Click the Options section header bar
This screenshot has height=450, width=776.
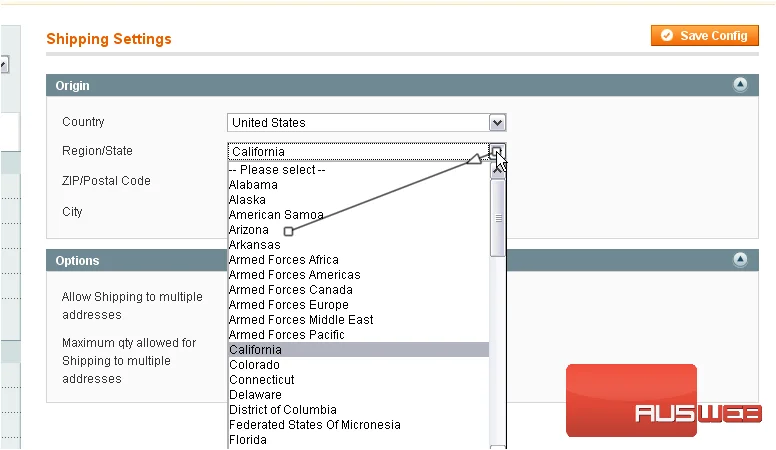pos(402,260)
